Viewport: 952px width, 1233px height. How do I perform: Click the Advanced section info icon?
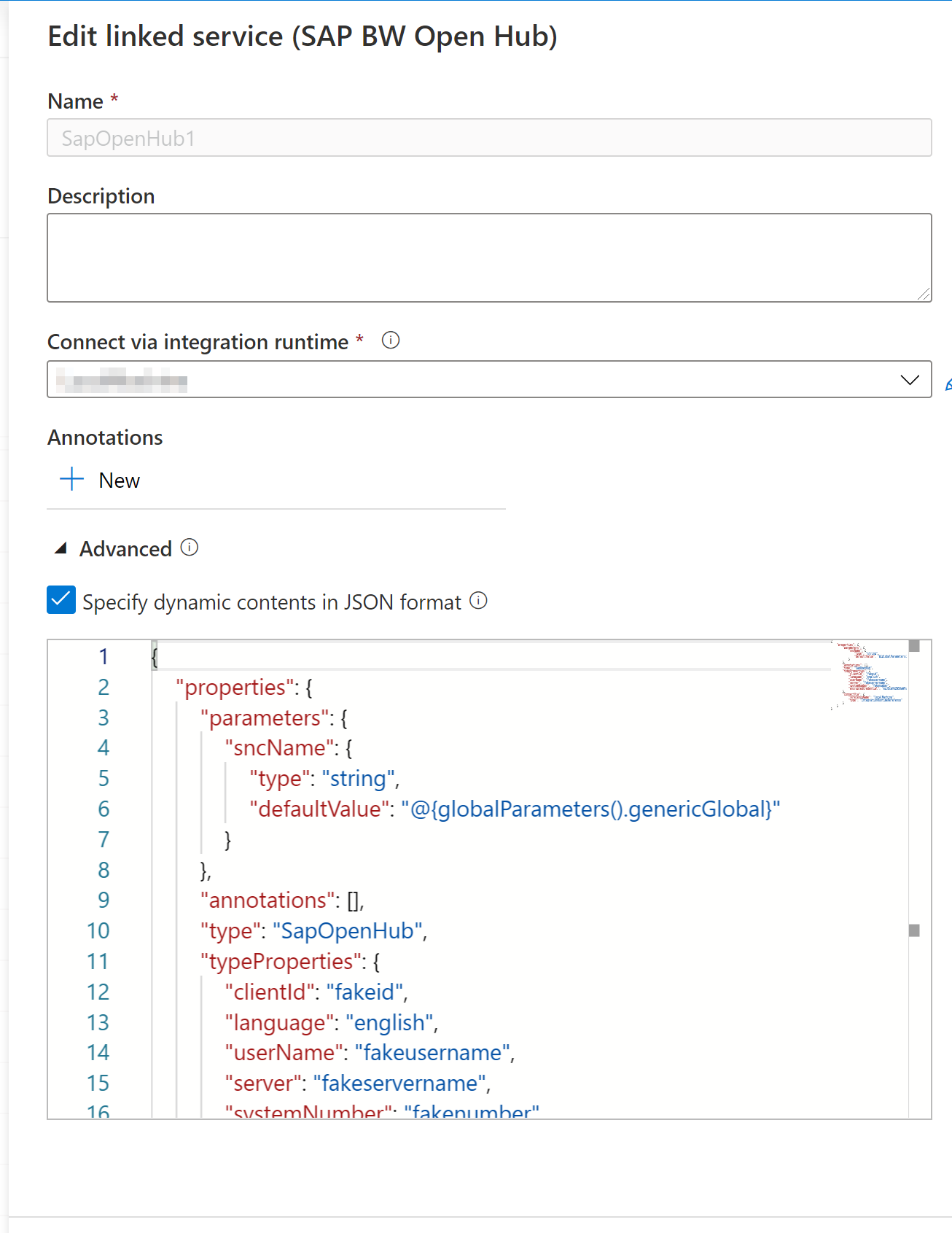pos(190,548)
